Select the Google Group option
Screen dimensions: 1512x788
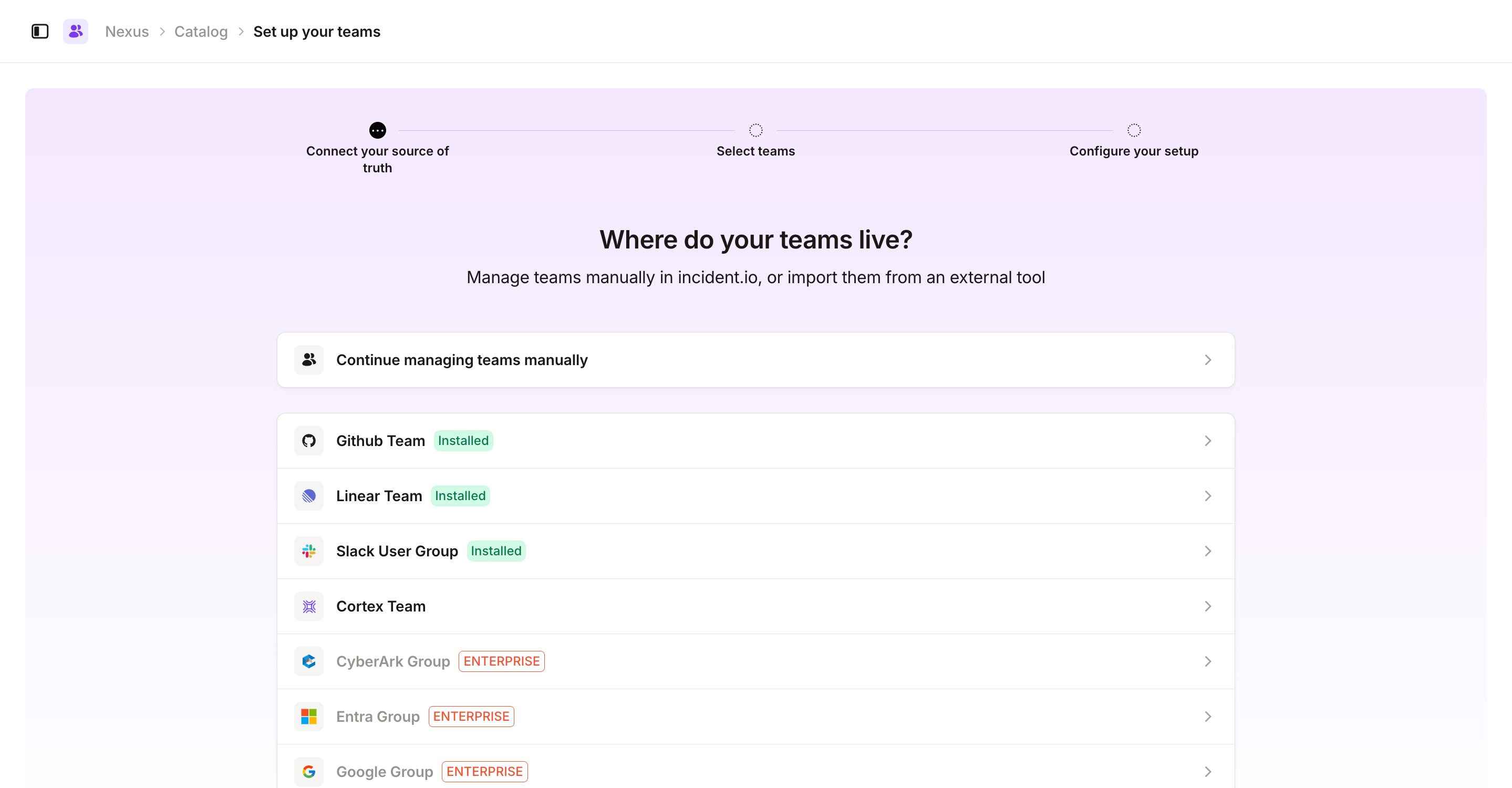756,766
